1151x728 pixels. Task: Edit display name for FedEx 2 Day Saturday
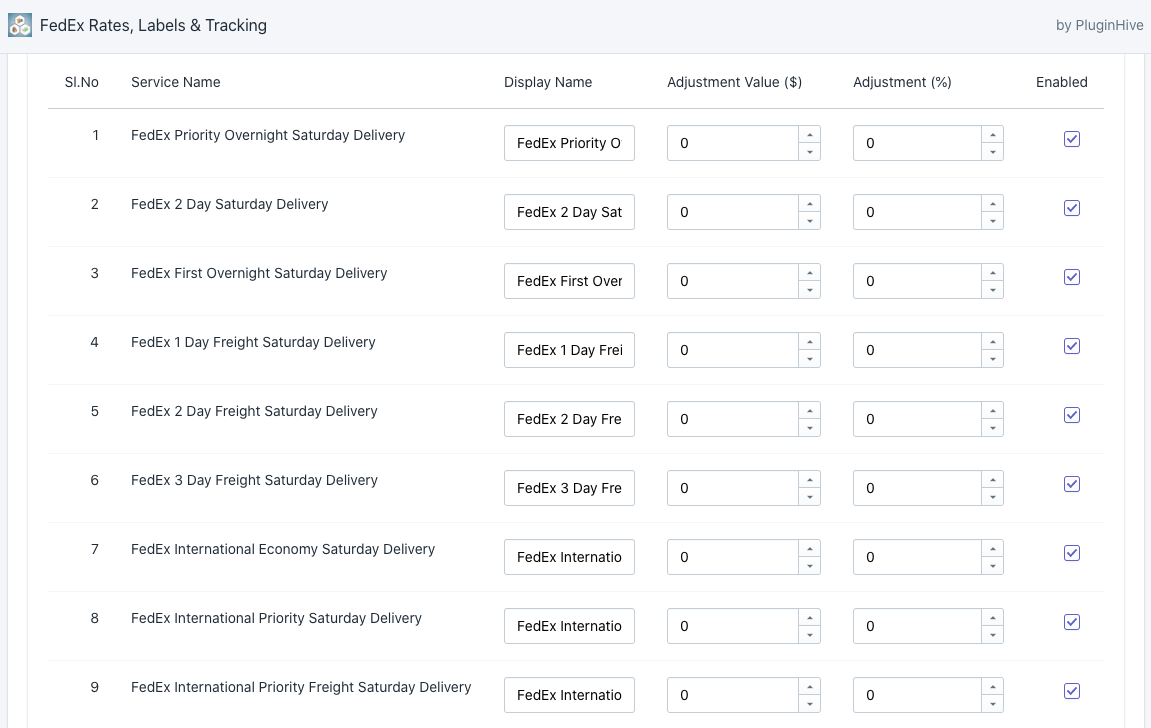coord(569,212)
